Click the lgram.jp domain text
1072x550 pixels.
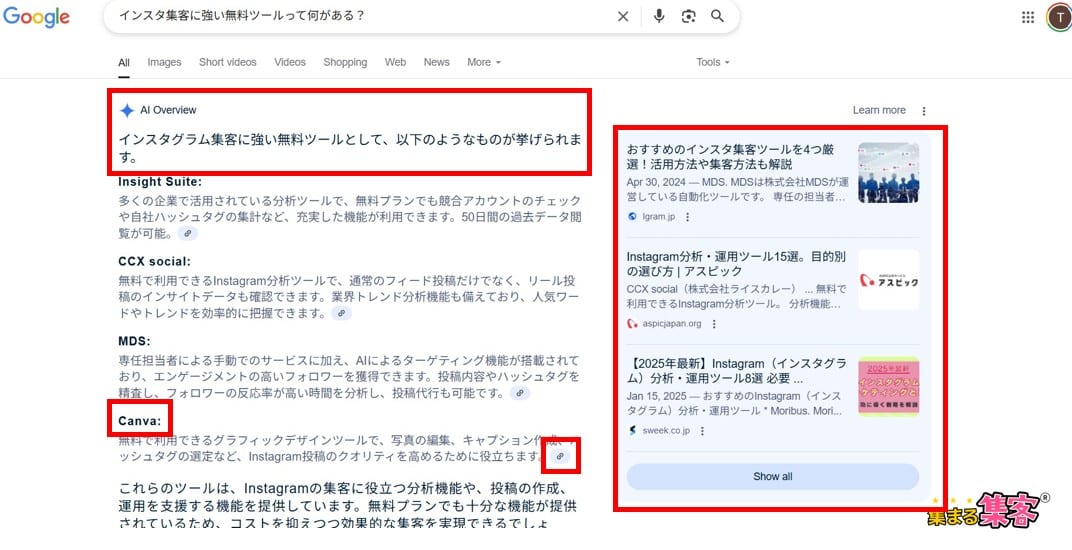click(x=658, y=217)
